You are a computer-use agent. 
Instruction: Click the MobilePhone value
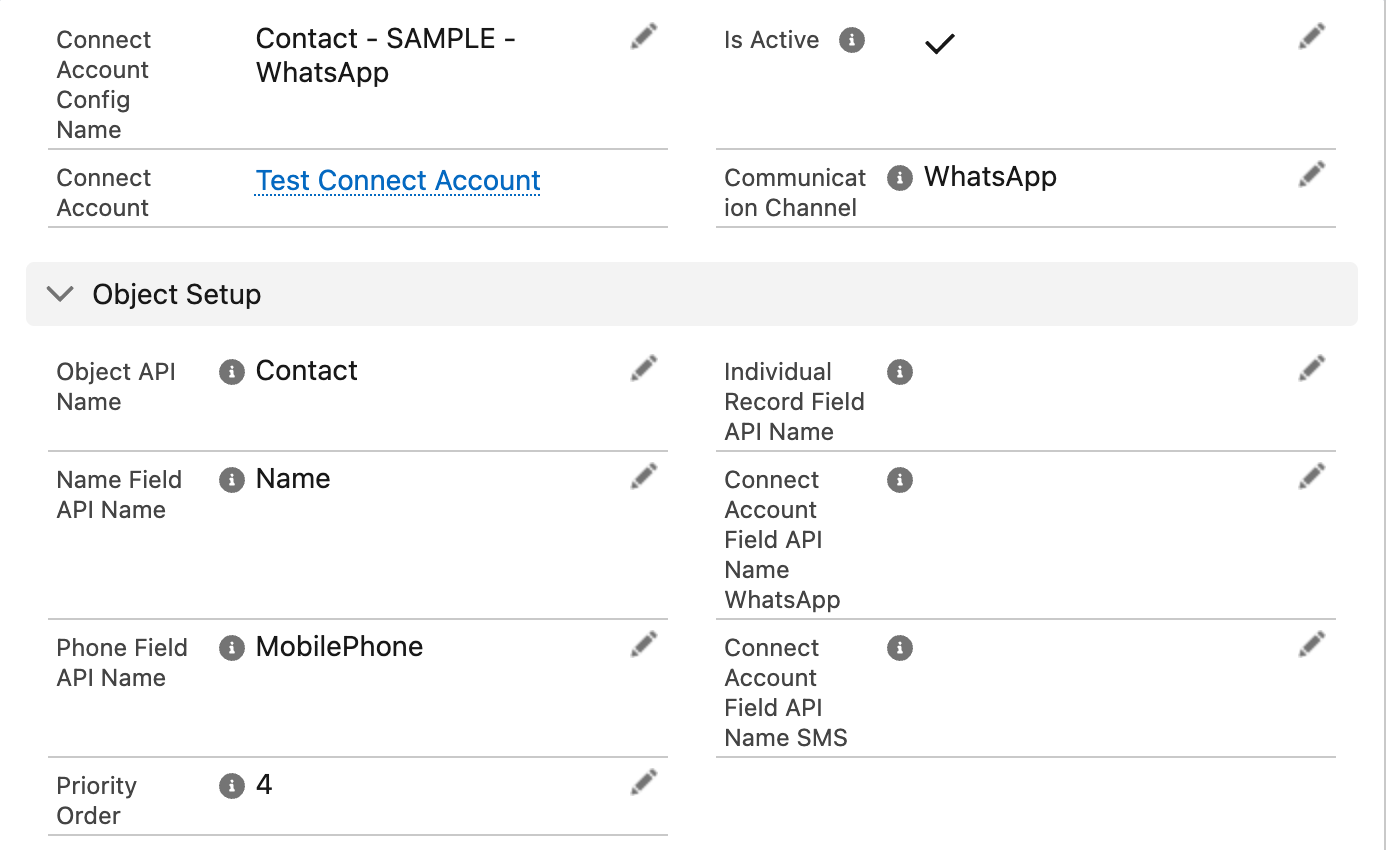pos(339,647)
